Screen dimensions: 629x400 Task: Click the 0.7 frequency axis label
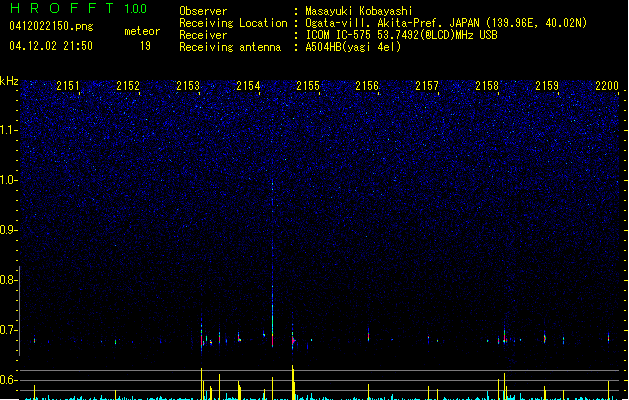click(8, 330)
